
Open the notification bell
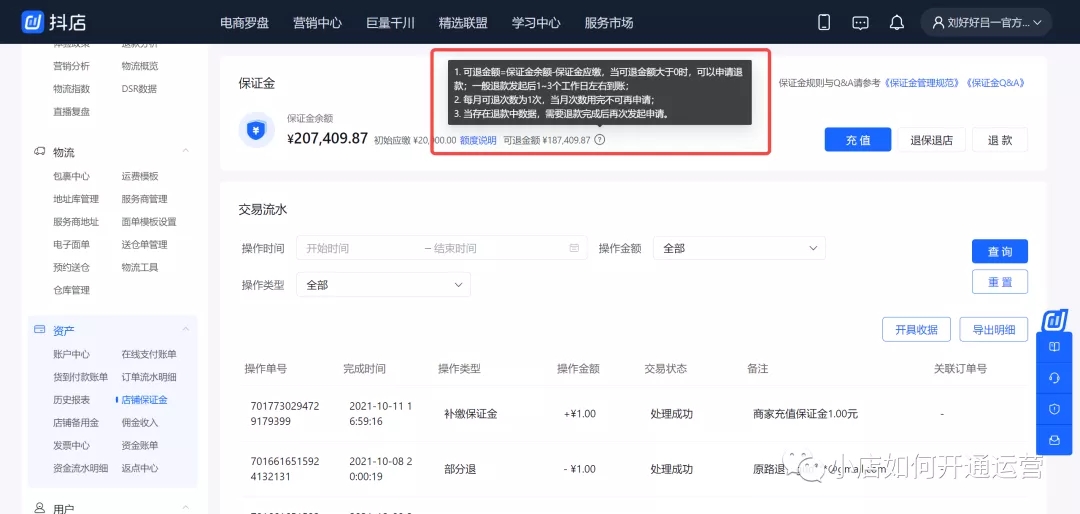coord(897,23)
